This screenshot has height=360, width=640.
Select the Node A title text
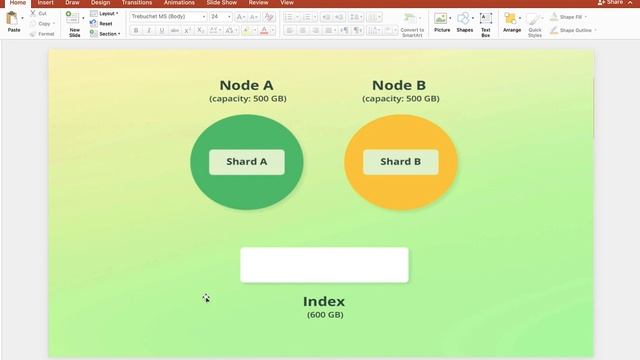click(x=247, y=85)
